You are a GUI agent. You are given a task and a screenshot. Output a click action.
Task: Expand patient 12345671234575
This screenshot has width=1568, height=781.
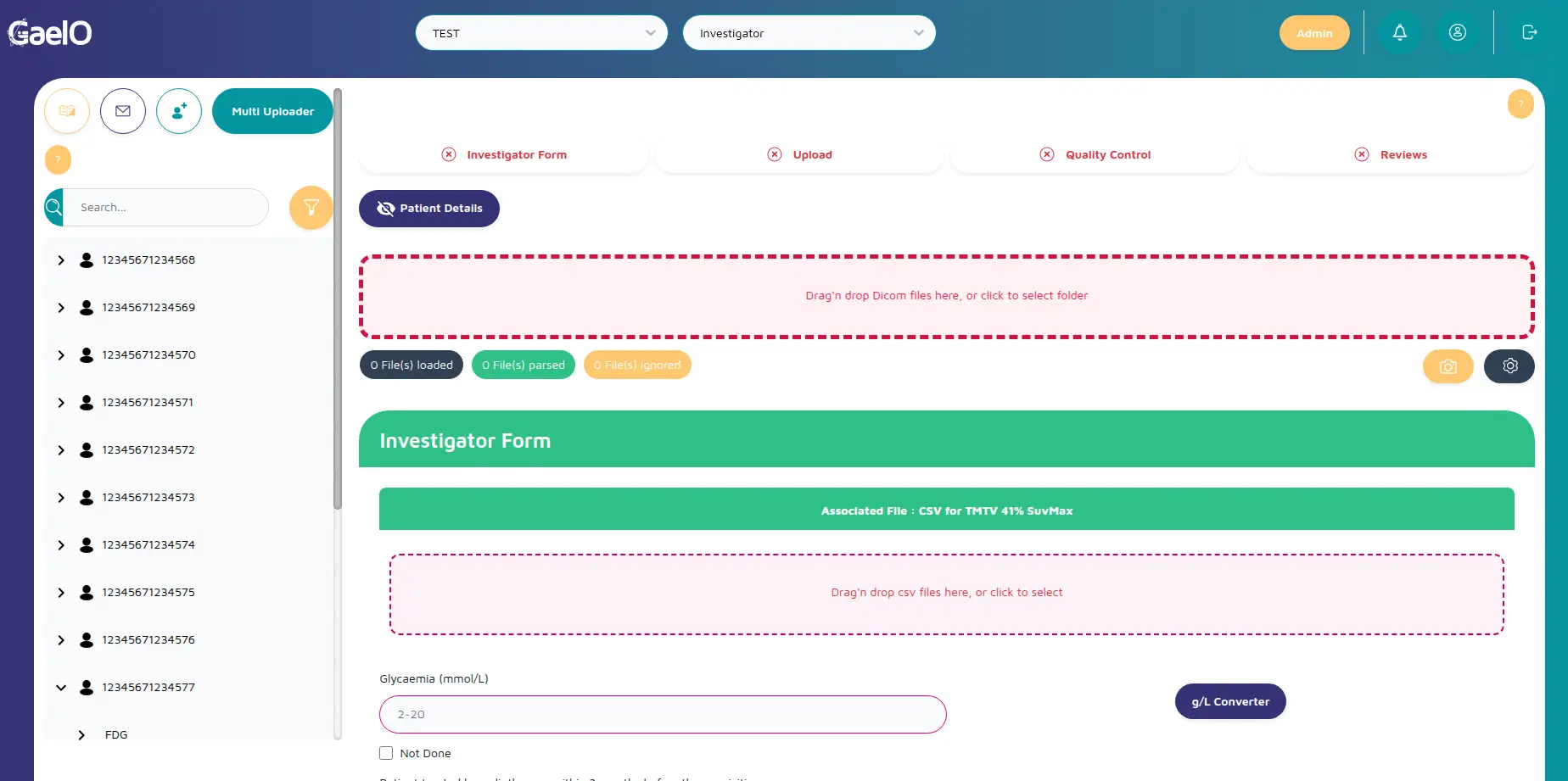coord(61,593)
